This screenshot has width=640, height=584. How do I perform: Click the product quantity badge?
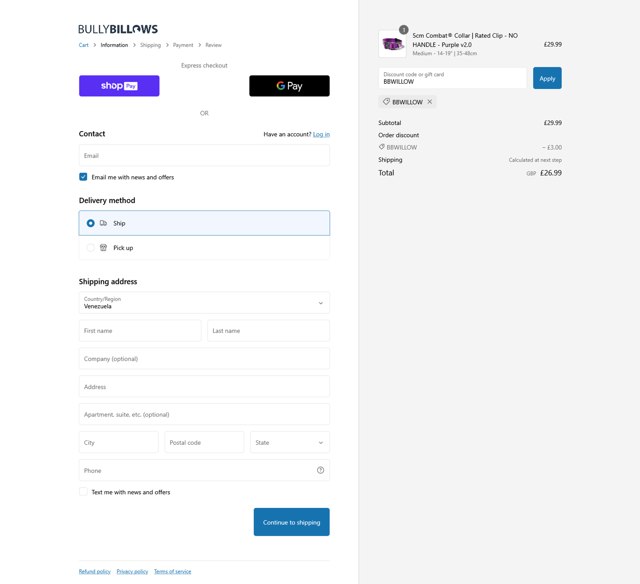pyautogui.click(x=404, y=29)
